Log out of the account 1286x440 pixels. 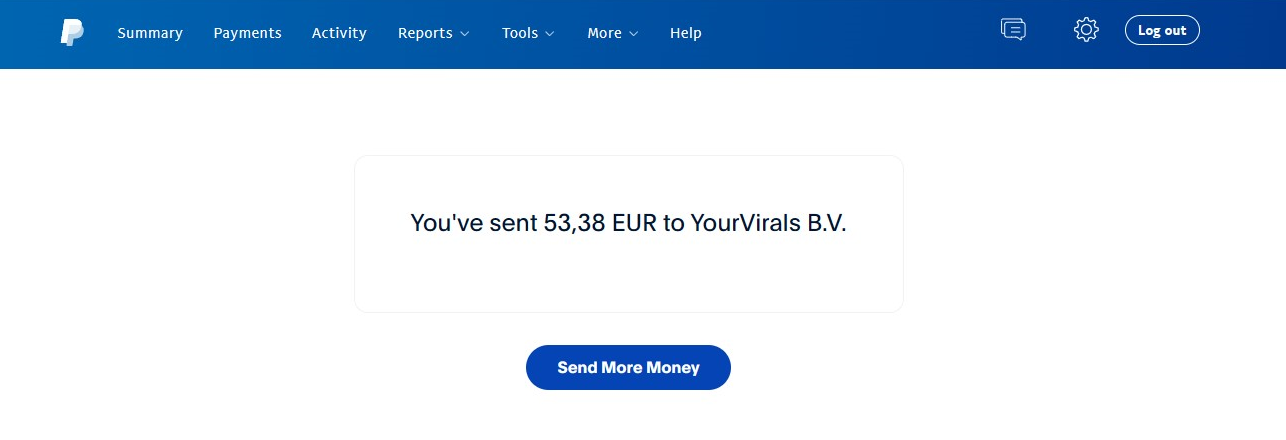click(x=1162, y=30)
